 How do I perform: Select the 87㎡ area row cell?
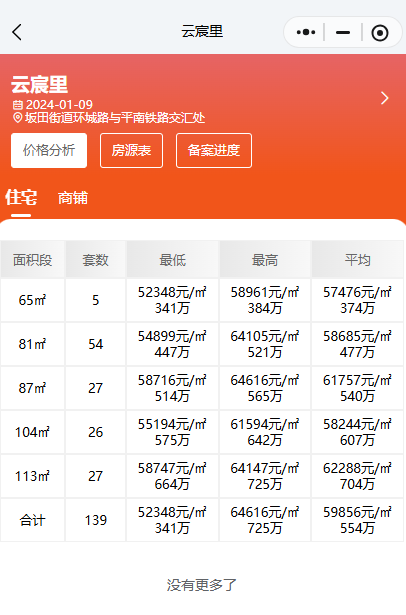(x=33, y=388)
